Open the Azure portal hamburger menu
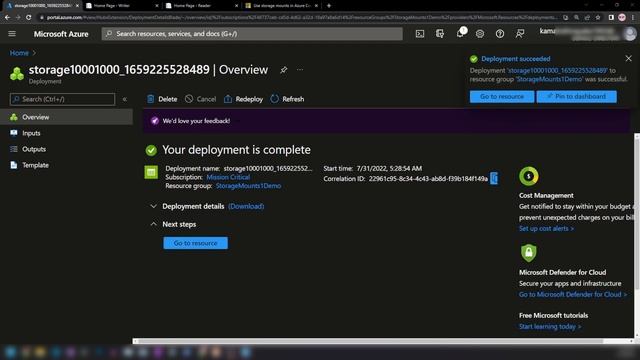640x360 pixels. pos(12,33)
